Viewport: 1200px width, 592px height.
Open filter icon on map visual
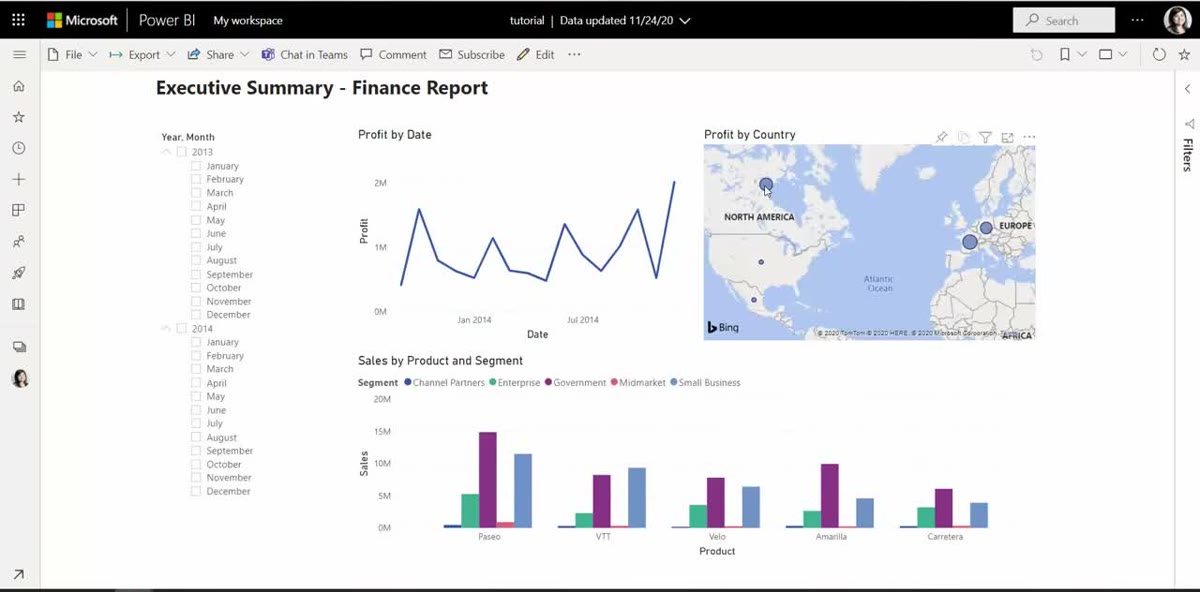(x=985, y=137)
